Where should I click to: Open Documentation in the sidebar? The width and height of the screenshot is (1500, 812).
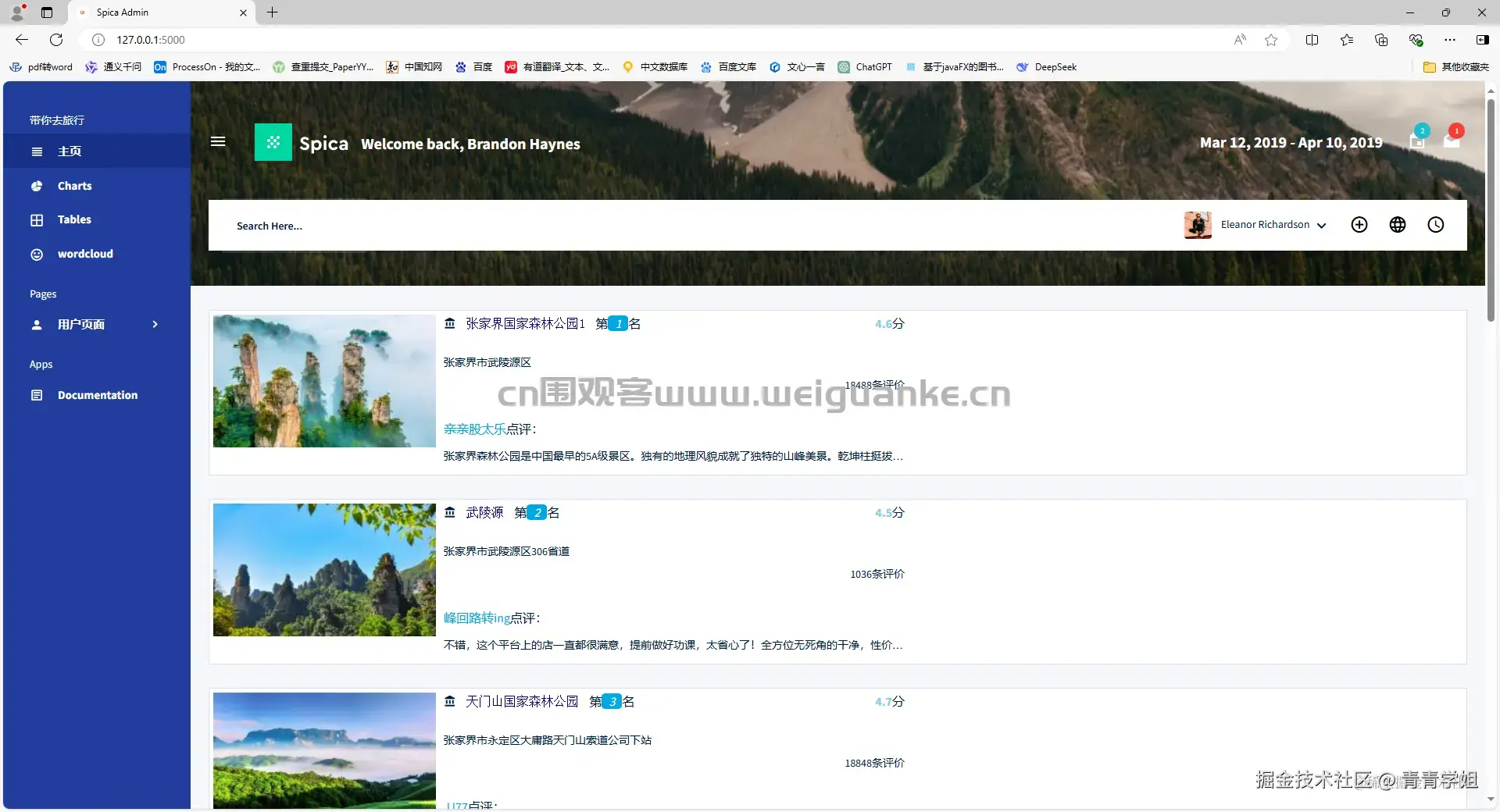(x=97, y=395)
